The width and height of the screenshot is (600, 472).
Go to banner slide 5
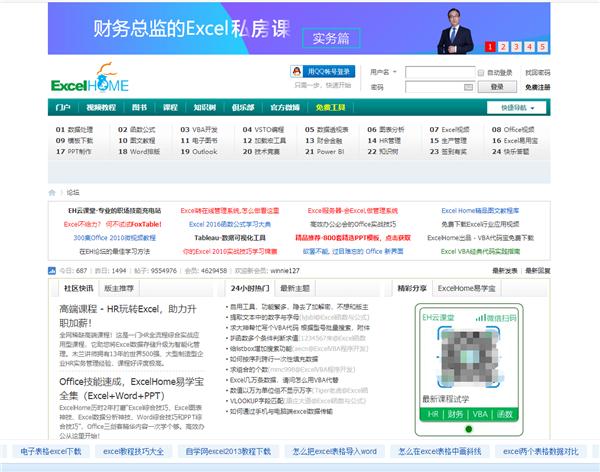coord(542,47)
